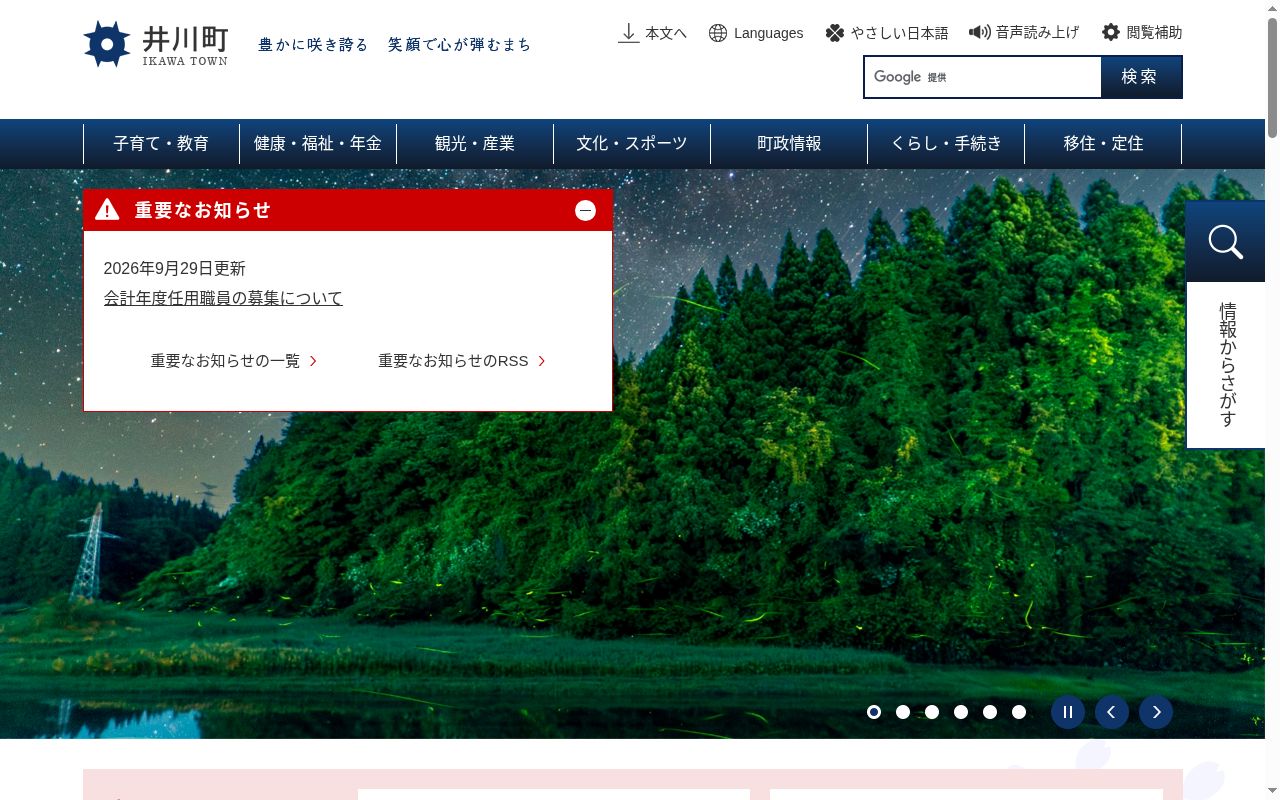1280x800 pixels.
Task: Select the sixth slide indicator dot
Action: 1019,712
